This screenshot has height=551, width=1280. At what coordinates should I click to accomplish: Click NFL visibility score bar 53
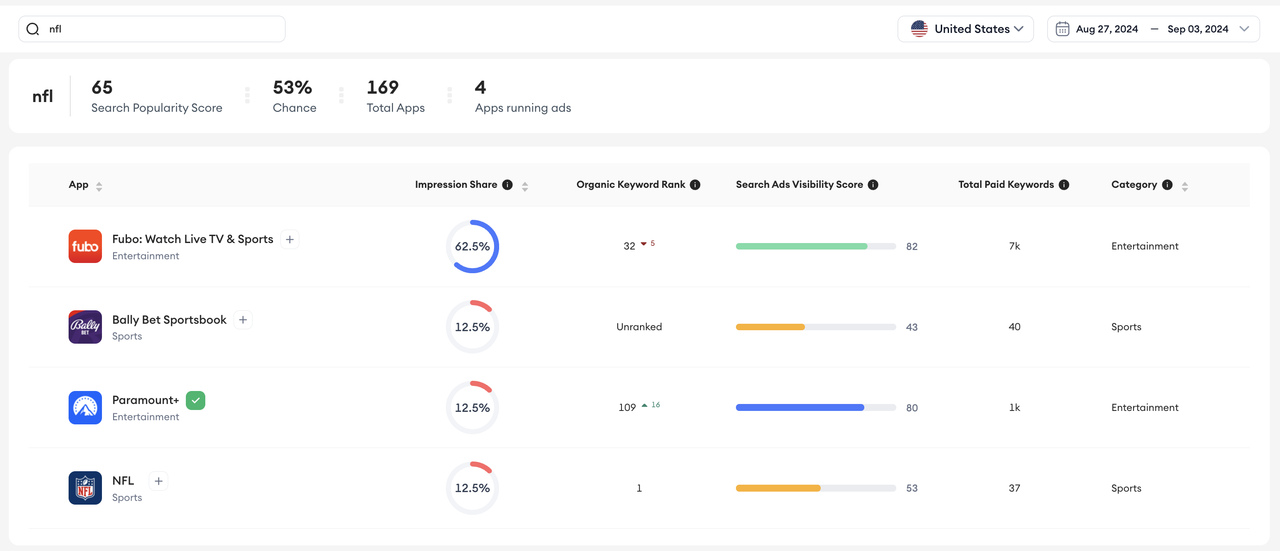pos(815,488)
